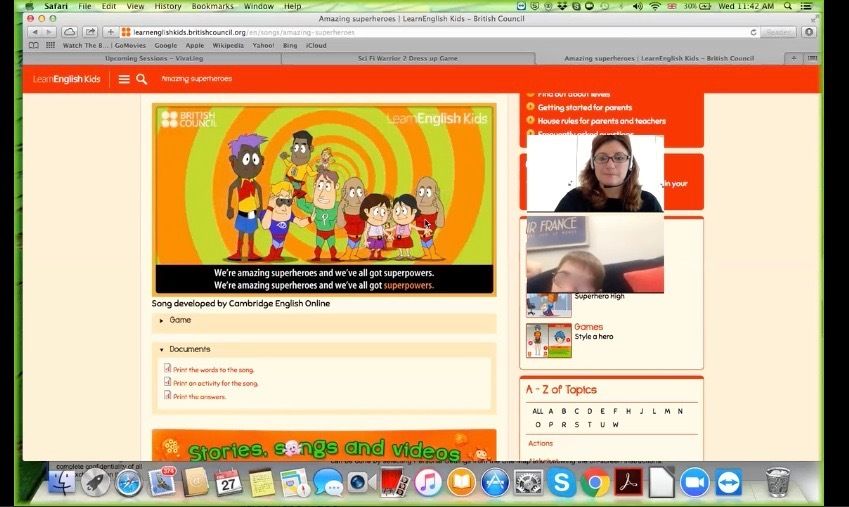Show all tabs button in tab bar
Viewport: 849px width, 507px height.
tap(812, 58)
